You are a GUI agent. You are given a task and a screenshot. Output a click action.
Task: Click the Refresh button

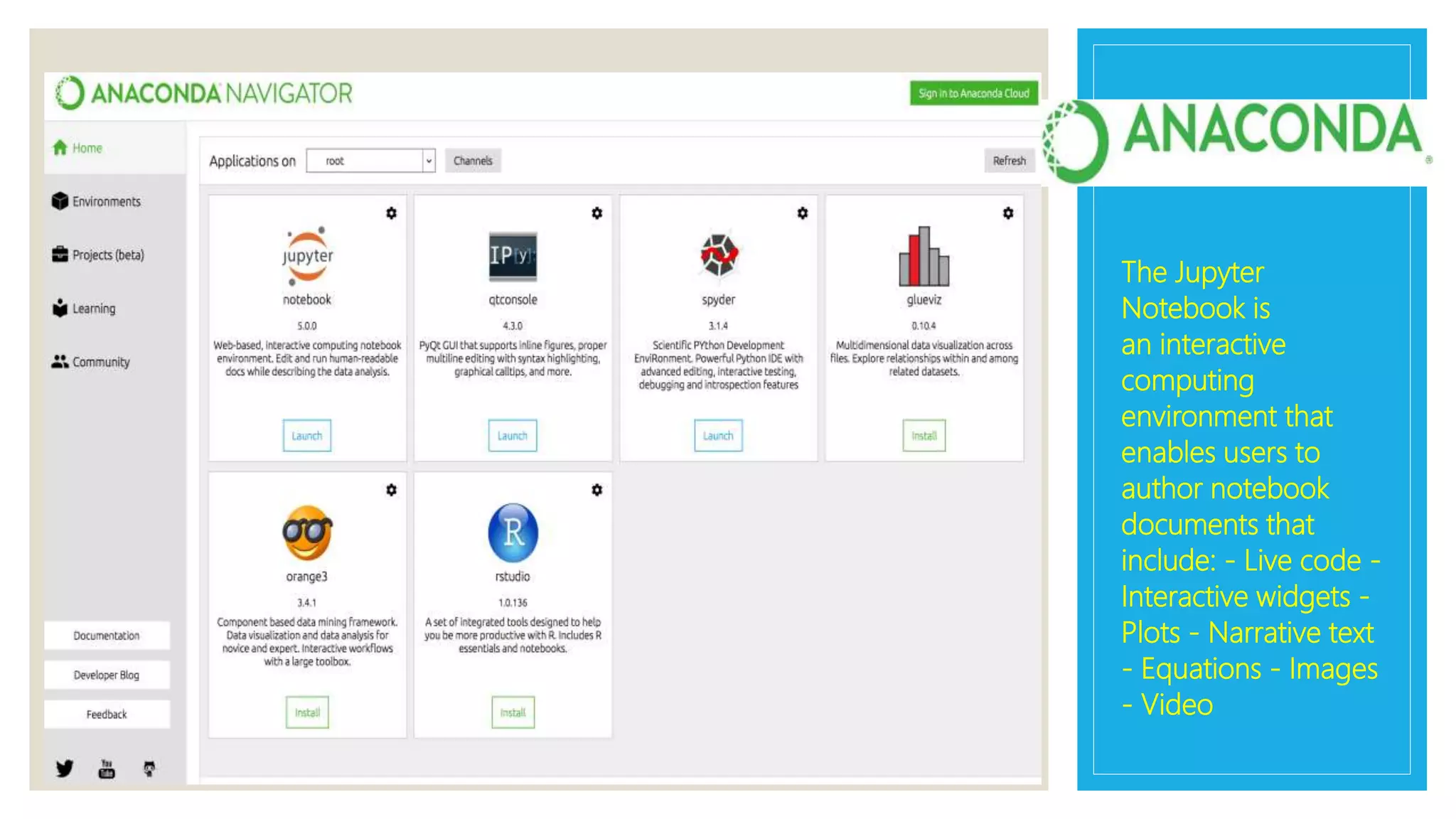(1010, 161)
